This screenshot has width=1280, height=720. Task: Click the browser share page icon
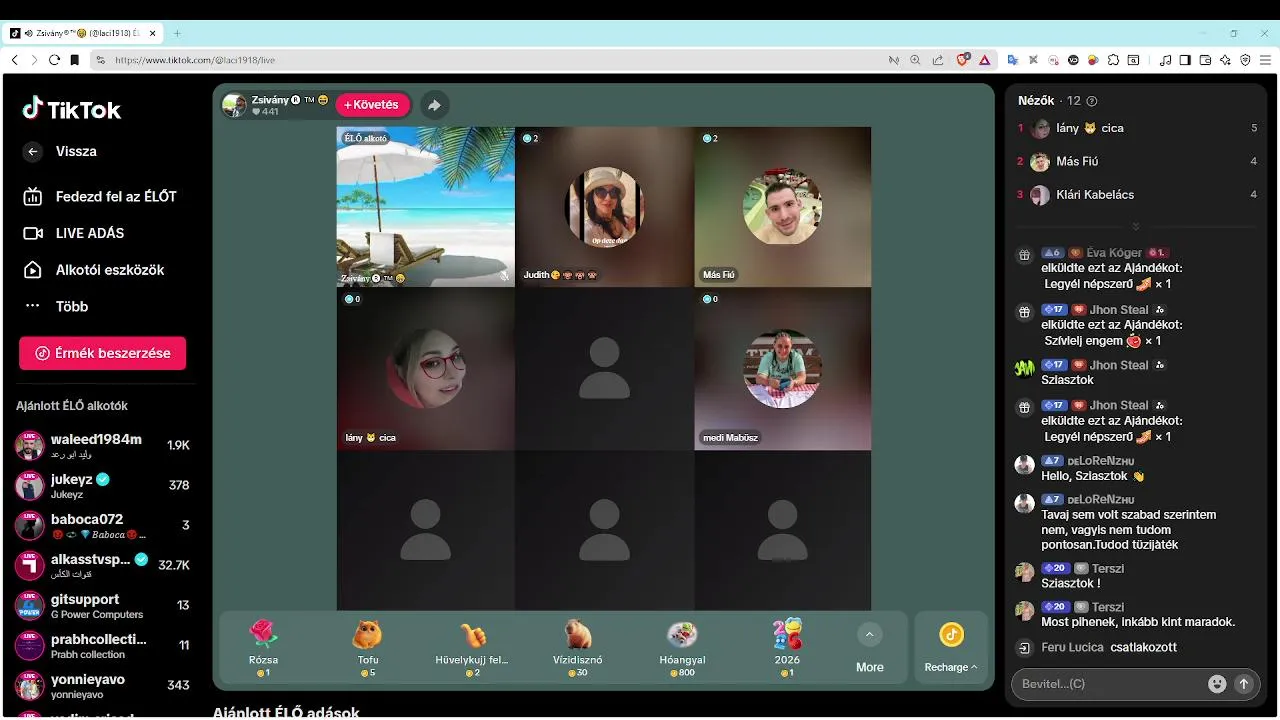[x=937, y=60]
